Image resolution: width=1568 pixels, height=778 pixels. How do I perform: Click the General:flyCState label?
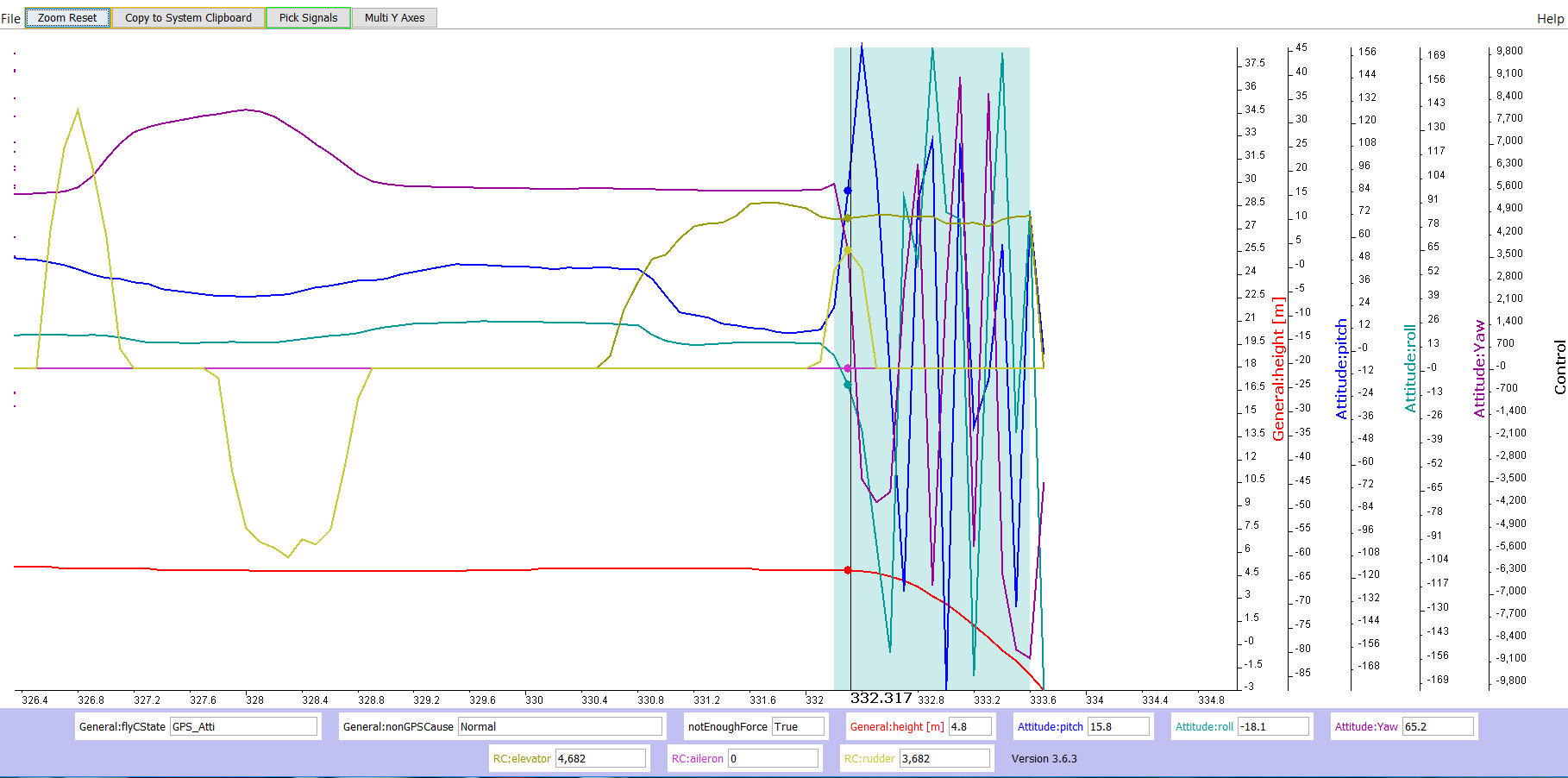[122, 727]
